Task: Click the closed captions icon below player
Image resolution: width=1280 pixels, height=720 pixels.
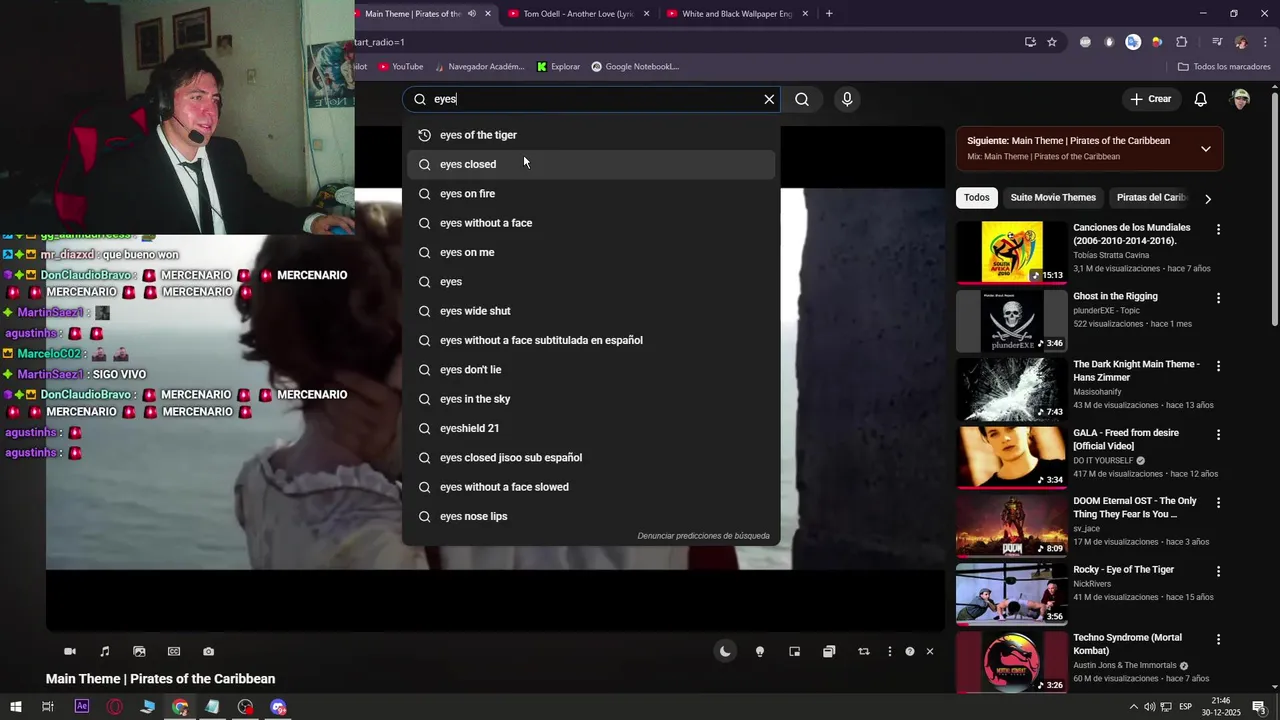Action: [174, 652]
